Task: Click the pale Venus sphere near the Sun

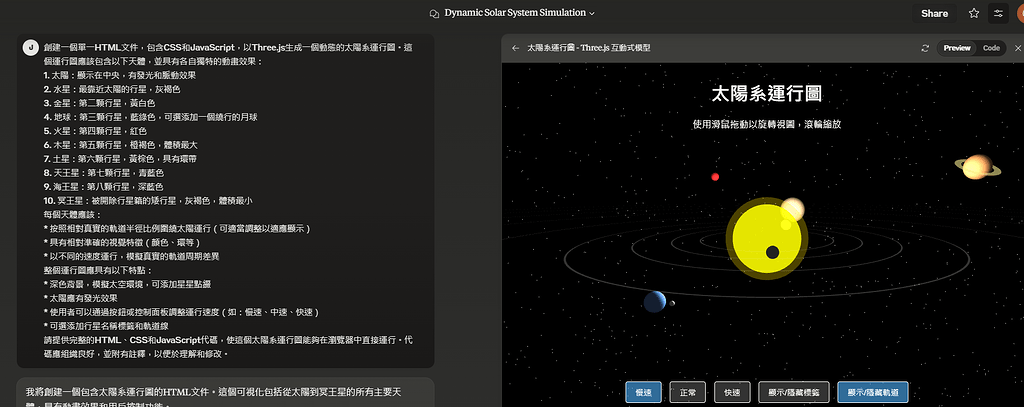Action: 792,209
